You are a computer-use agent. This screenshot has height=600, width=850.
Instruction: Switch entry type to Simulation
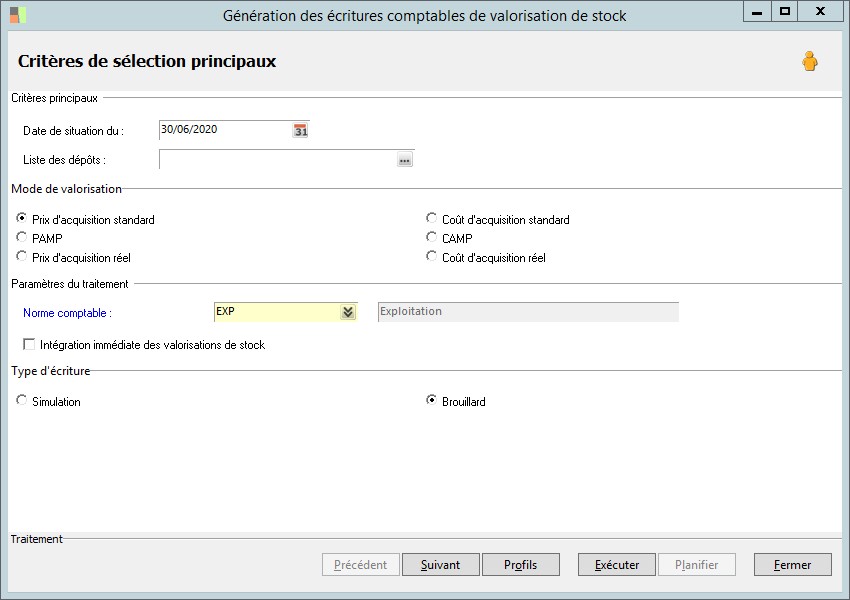point(22,400)
